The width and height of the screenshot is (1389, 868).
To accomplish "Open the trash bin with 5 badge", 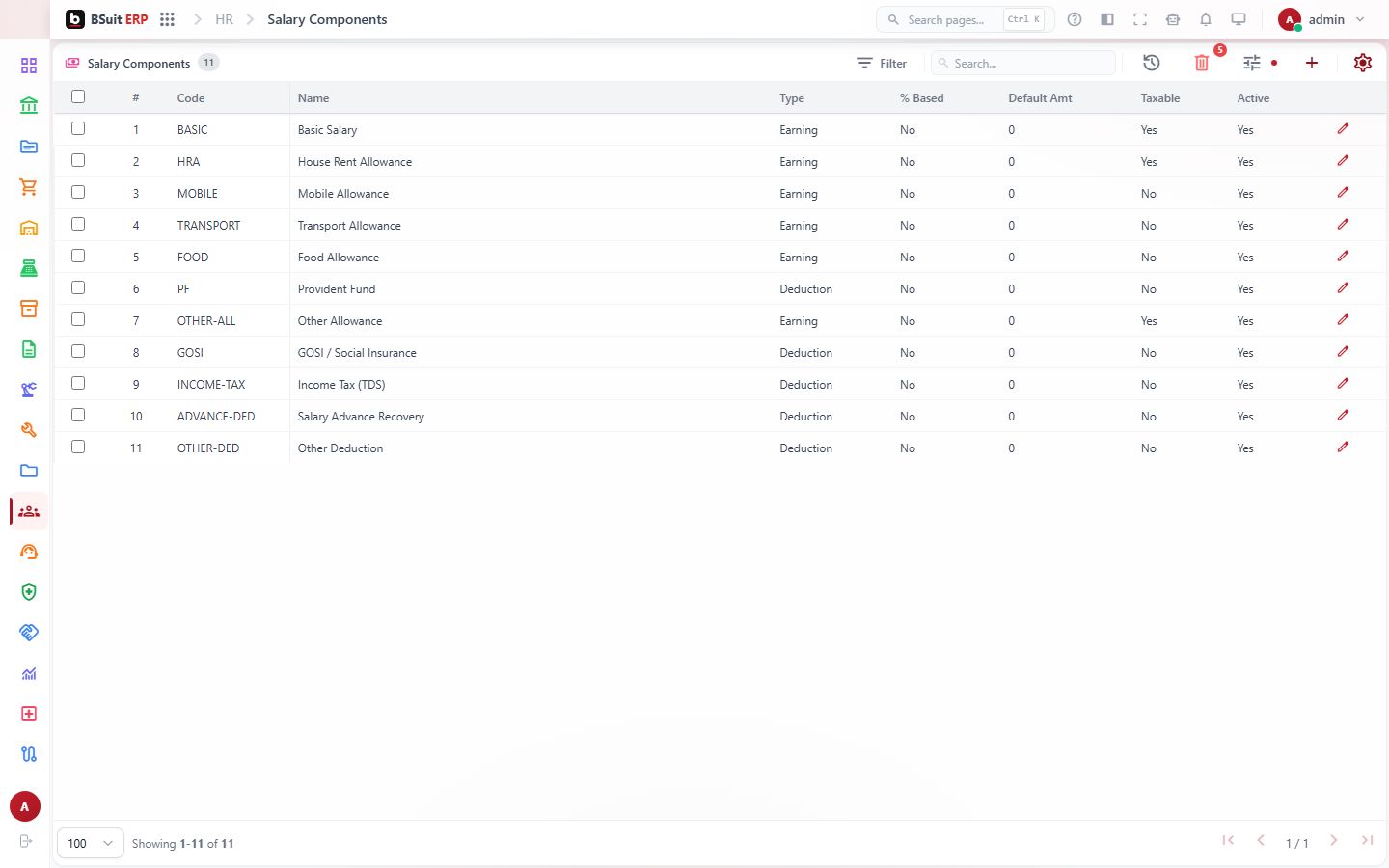I will pos(1202,63).
